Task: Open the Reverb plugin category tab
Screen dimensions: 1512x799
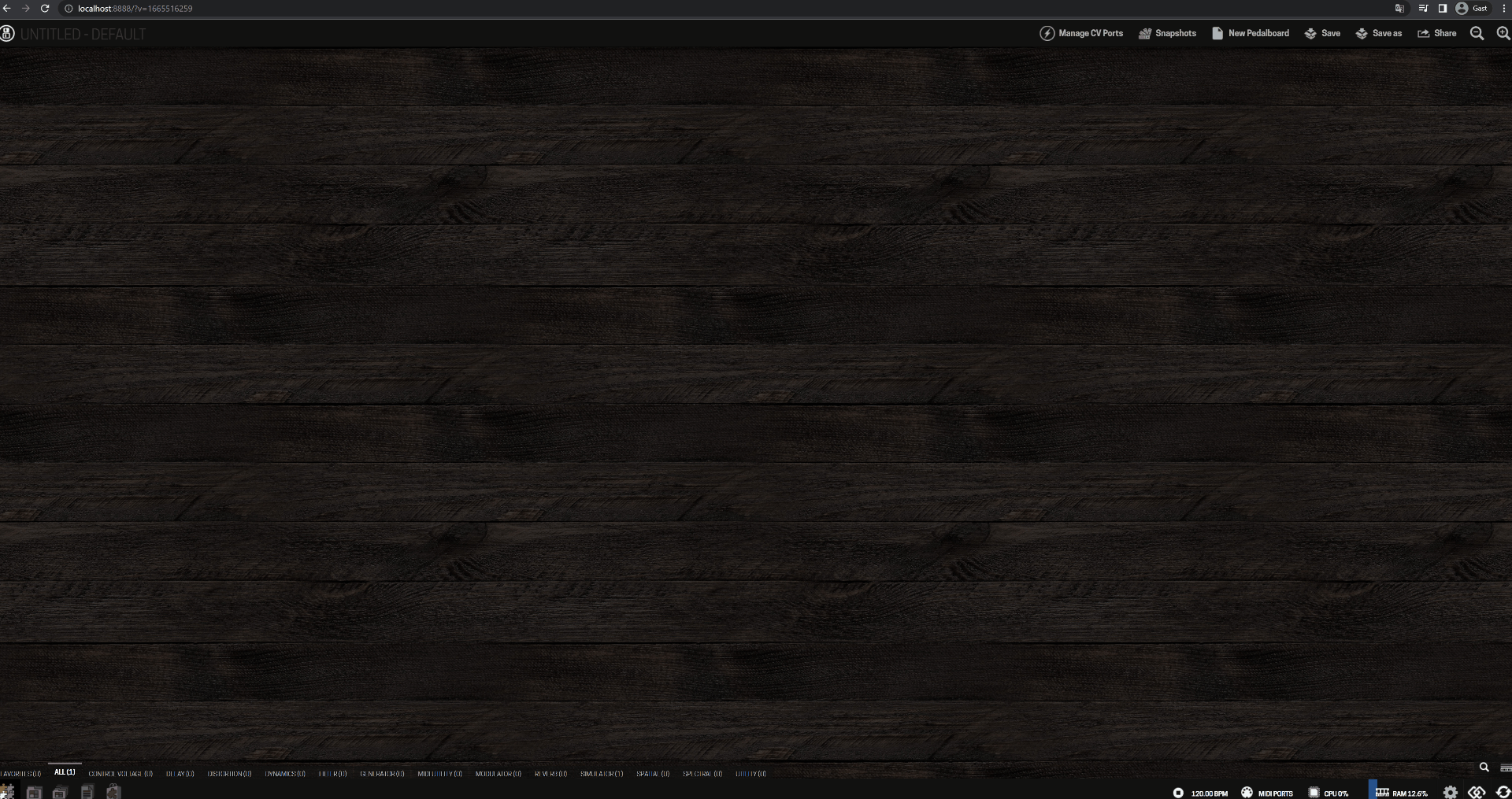Action: tap(550, 774)
